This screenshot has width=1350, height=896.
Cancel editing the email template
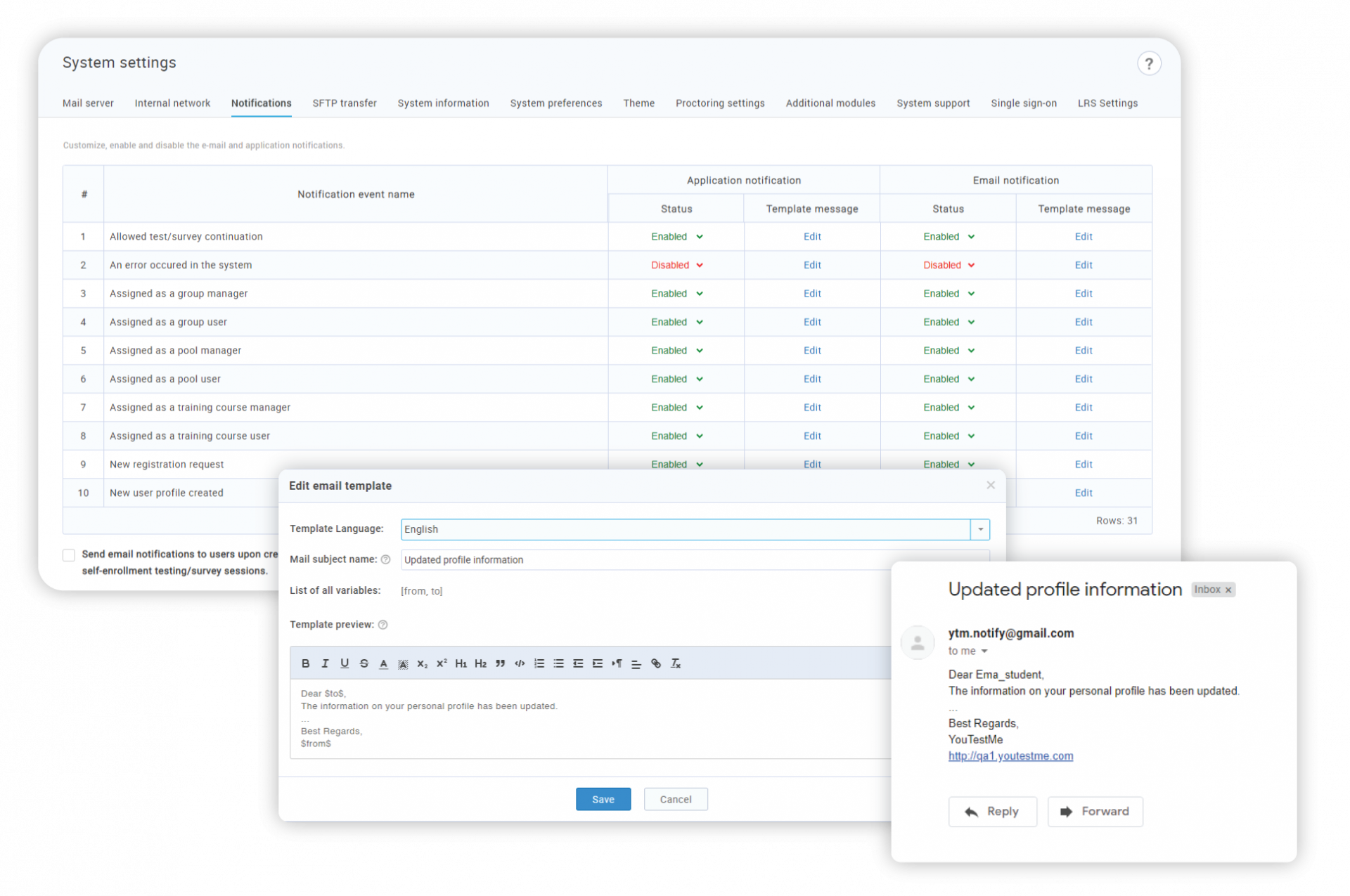point(676,799)
